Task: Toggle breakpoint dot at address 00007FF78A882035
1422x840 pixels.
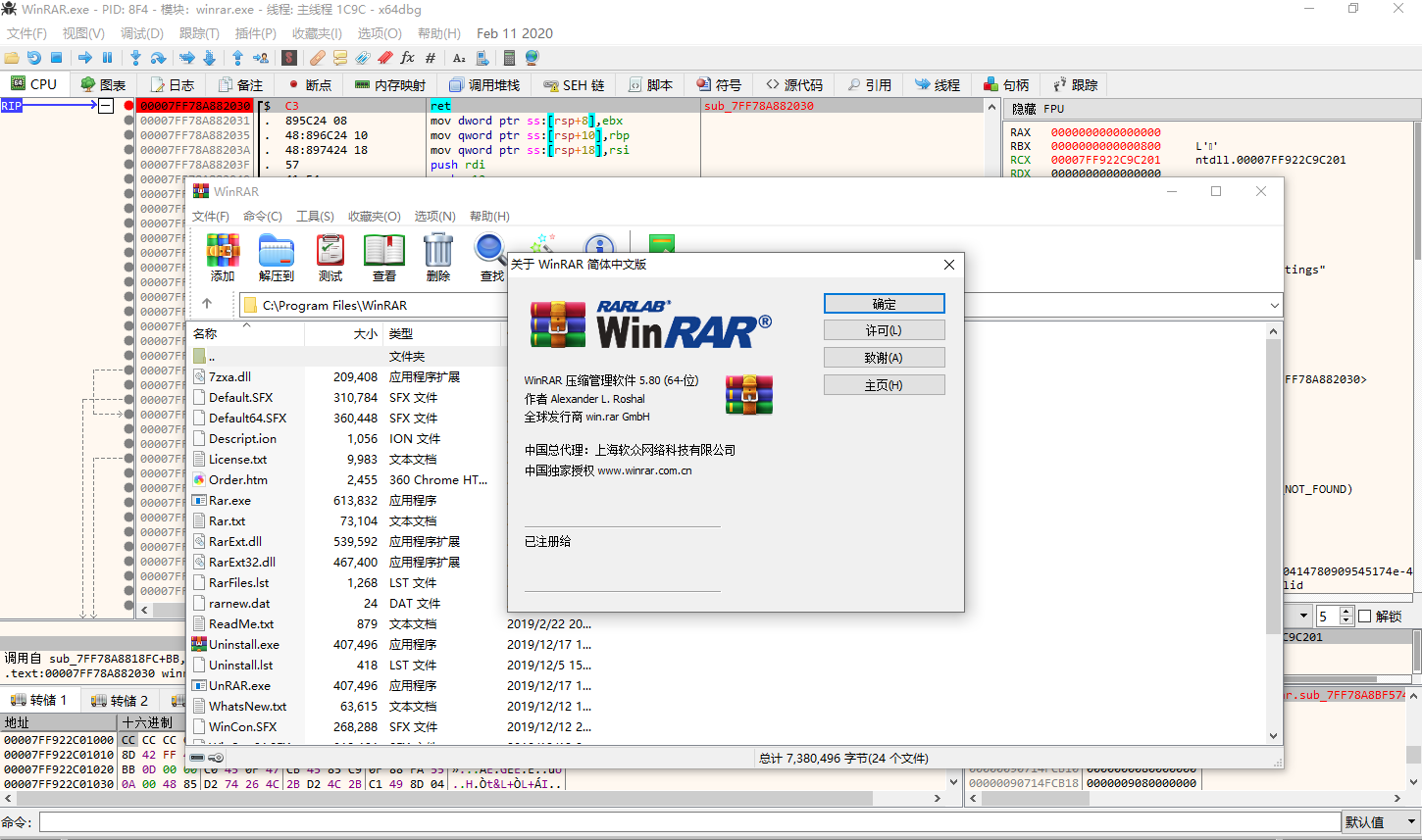Action: [x=128, y=135]
